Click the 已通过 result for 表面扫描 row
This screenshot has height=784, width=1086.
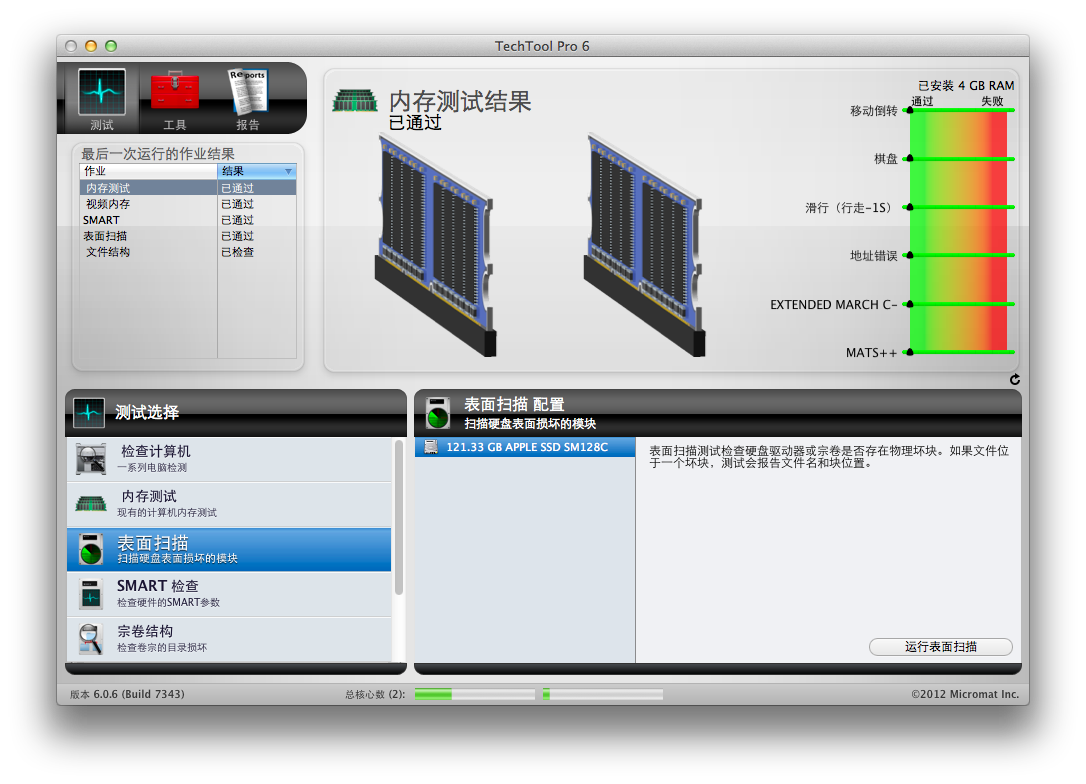[238, 236]
